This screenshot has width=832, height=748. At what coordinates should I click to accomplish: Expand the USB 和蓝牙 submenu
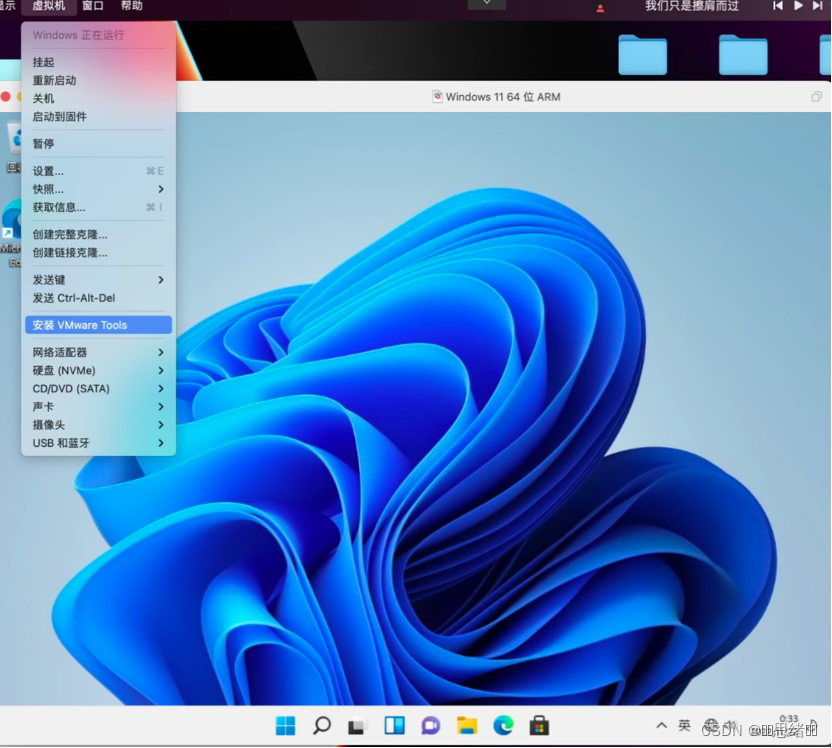coord(98,442)
